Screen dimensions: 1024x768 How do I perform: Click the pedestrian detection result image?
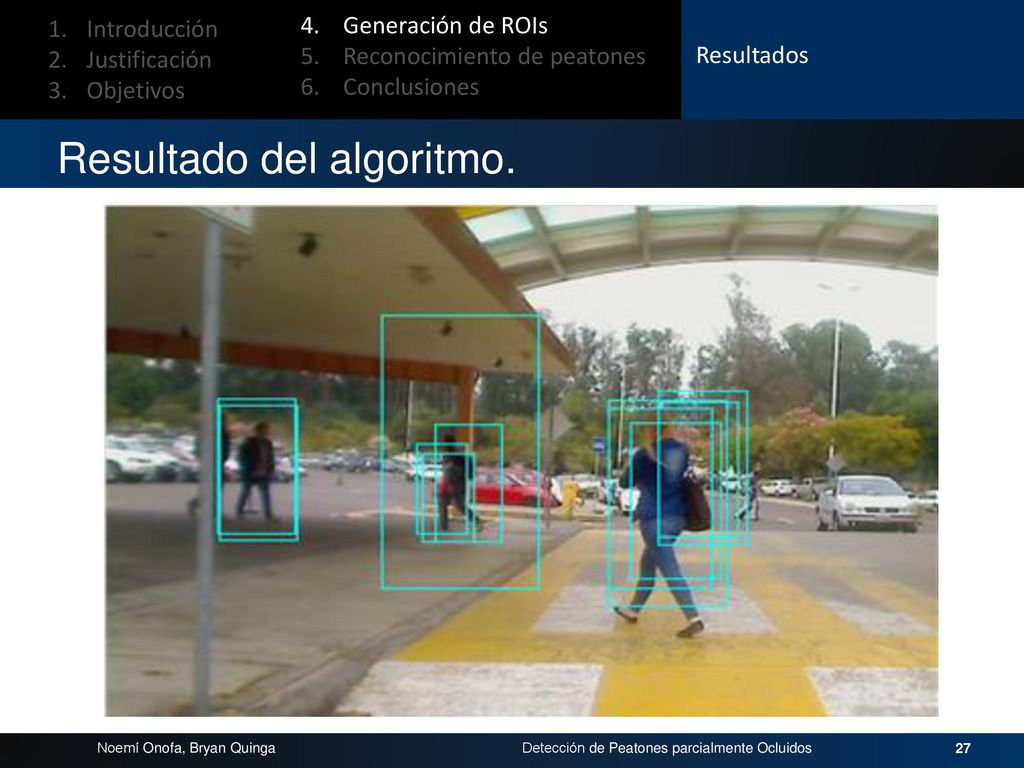click(x=522, y=461)
